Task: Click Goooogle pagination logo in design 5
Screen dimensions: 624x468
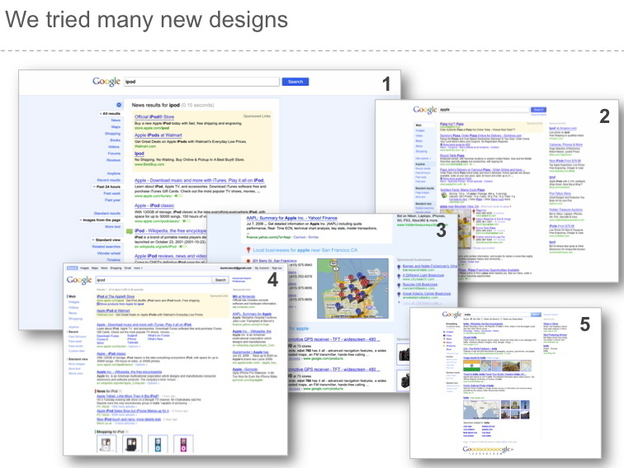Action: tap(488, 449)
